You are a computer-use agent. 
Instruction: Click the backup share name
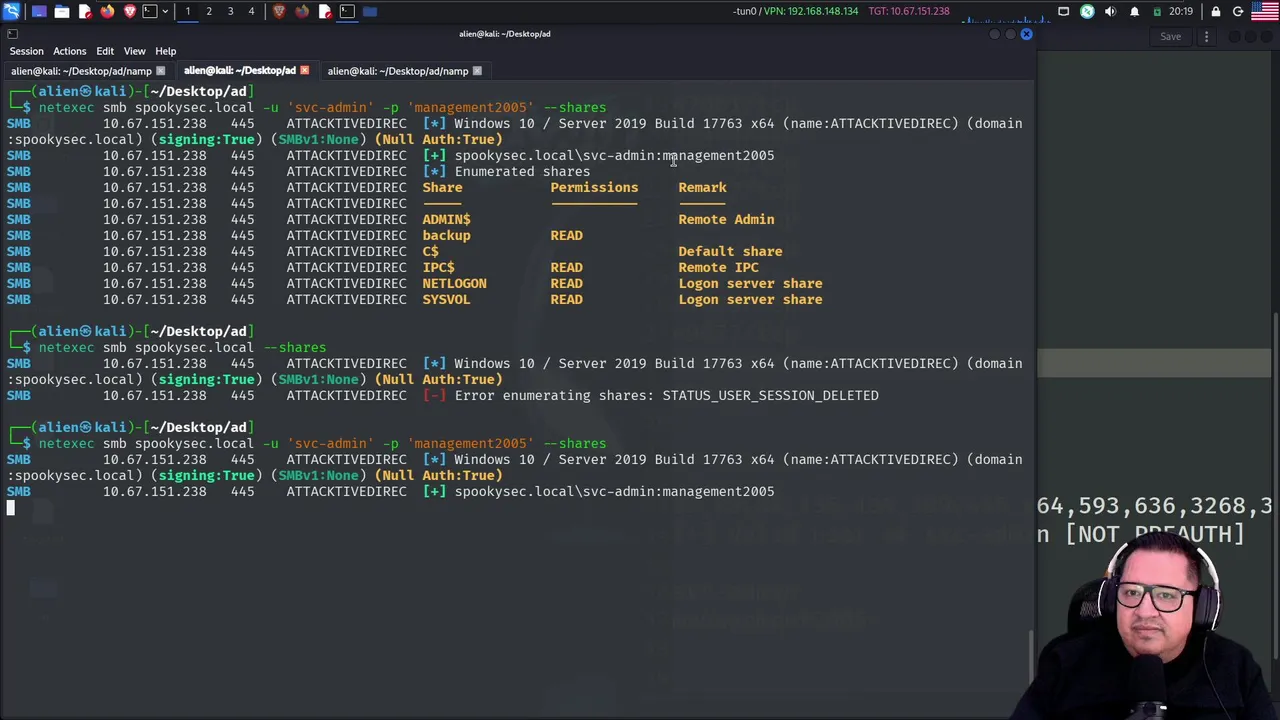pos(446,235)
